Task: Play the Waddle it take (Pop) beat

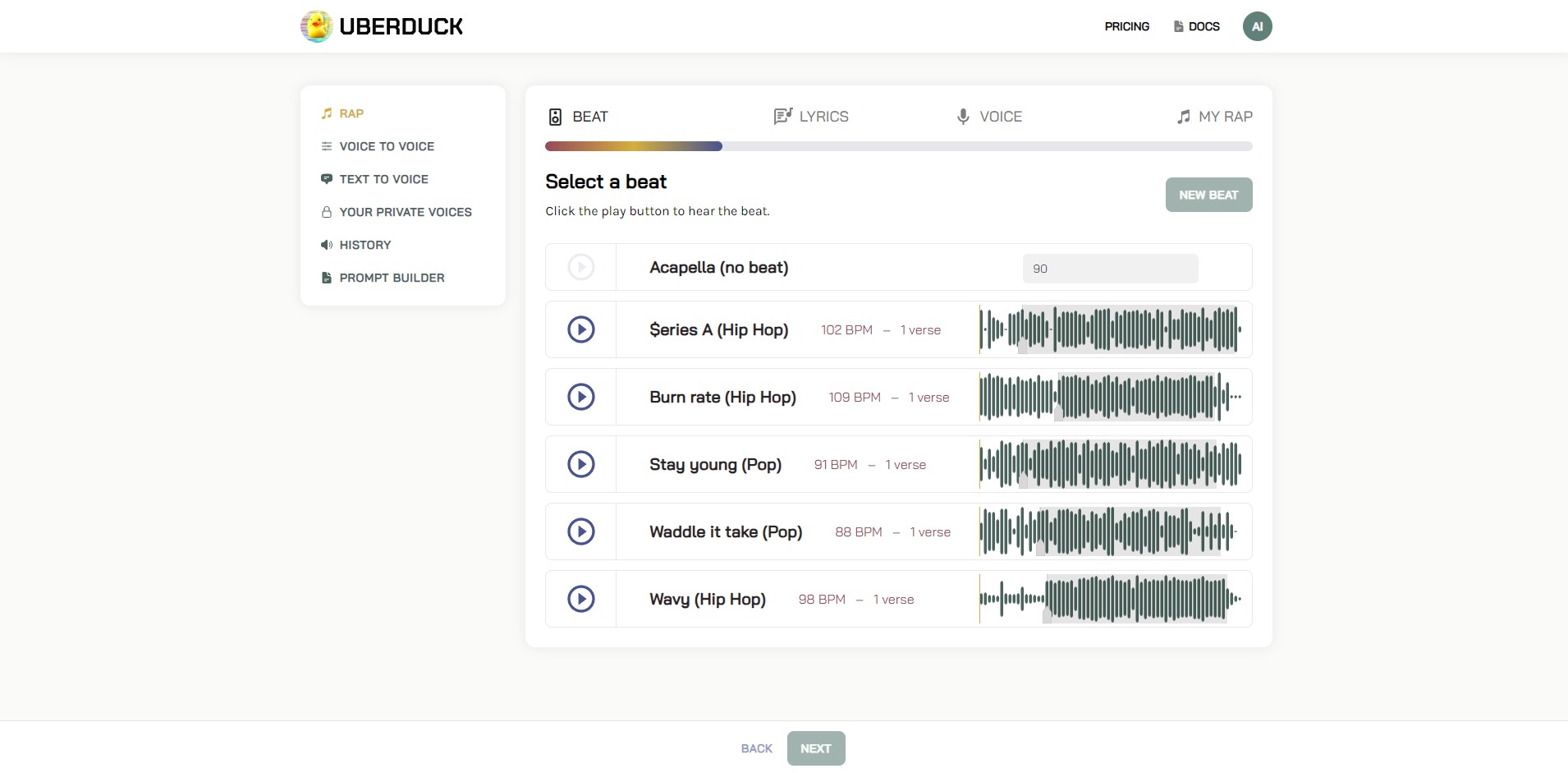Action: (581, 531)
